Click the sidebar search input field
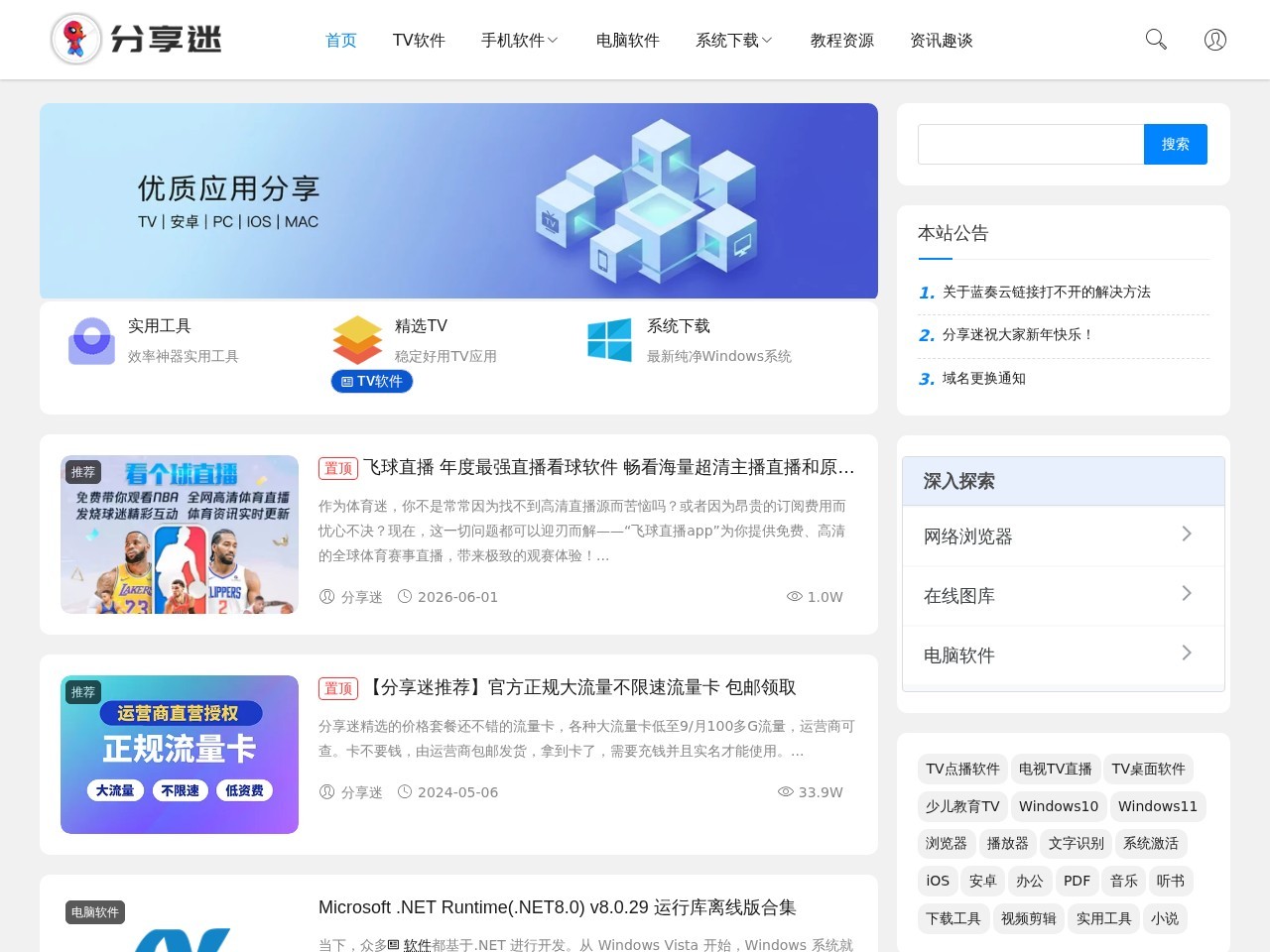Image resolution: width=1270 pixels, height=952 pixels. coord(1031,144)
